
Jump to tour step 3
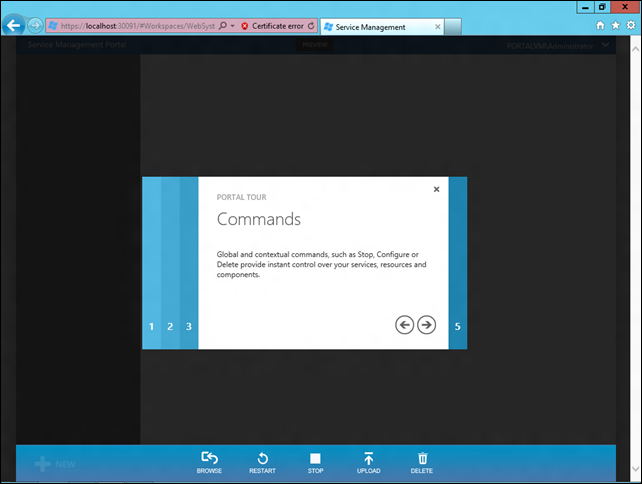click(189, 326)
